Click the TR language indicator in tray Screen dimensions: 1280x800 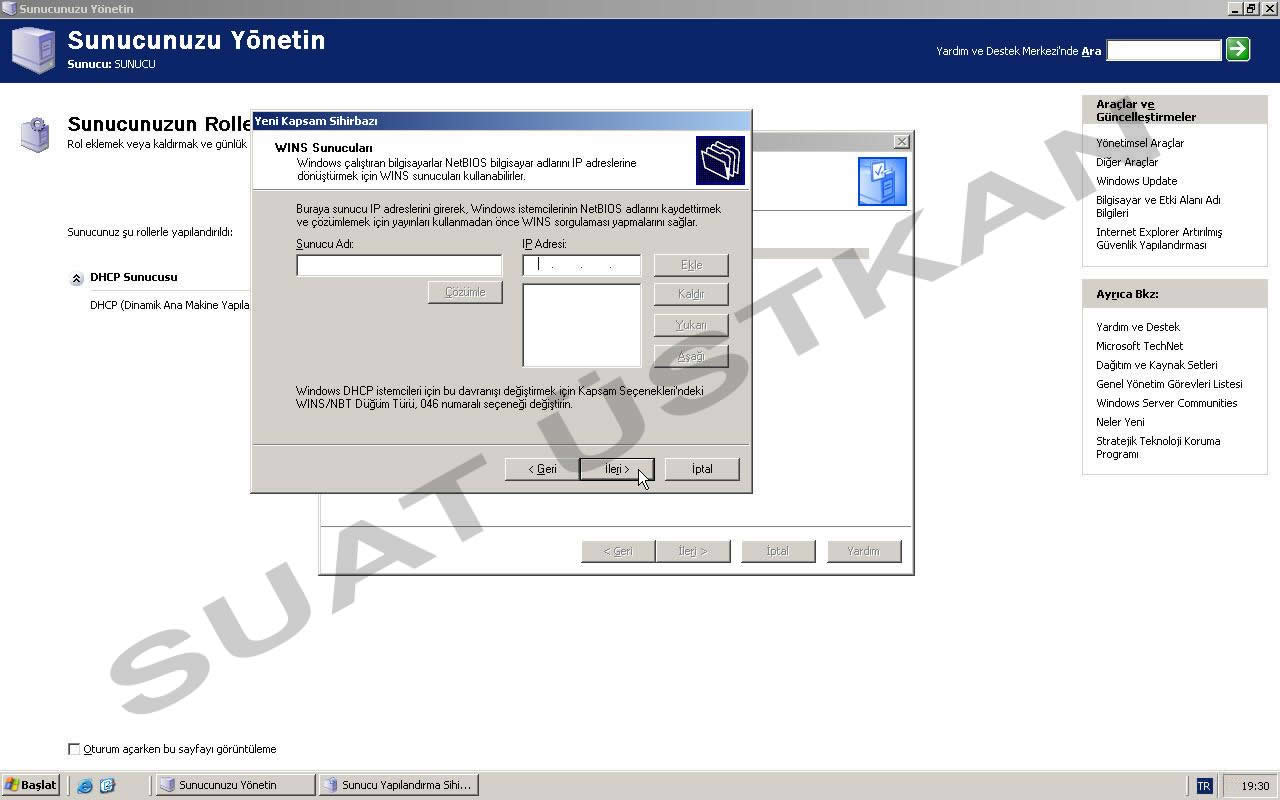[1204, 786]
